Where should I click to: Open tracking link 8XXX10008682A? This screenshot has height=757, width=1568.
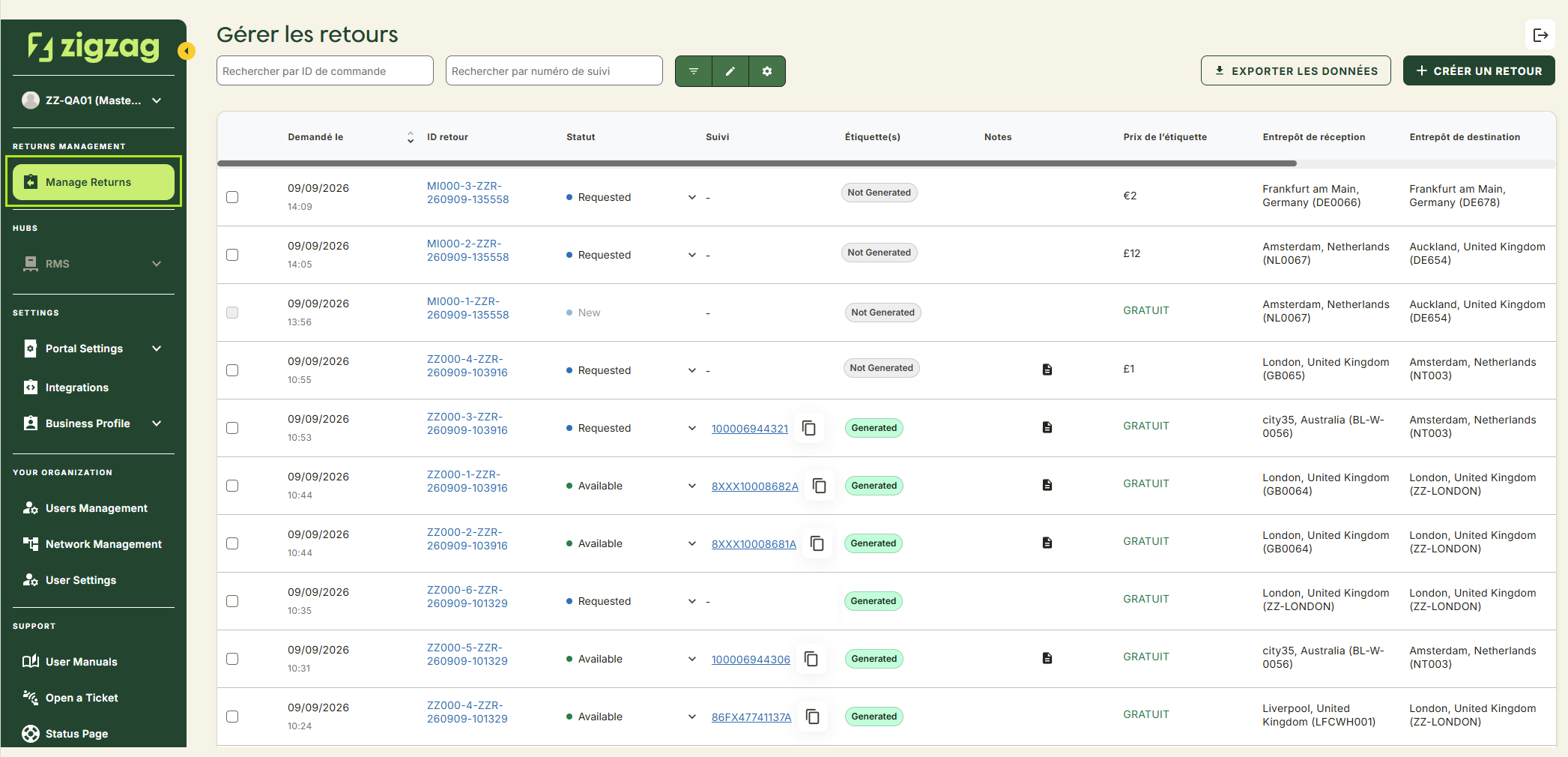(755, 486)
